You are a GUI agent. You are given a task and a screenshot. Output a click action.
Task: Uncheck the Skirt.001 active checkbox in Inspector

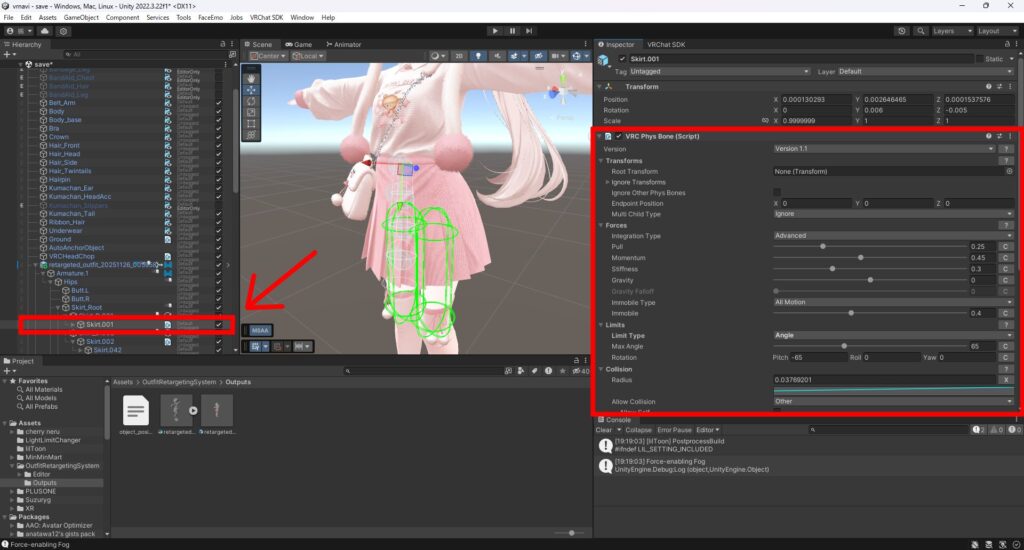pos(622,60)
